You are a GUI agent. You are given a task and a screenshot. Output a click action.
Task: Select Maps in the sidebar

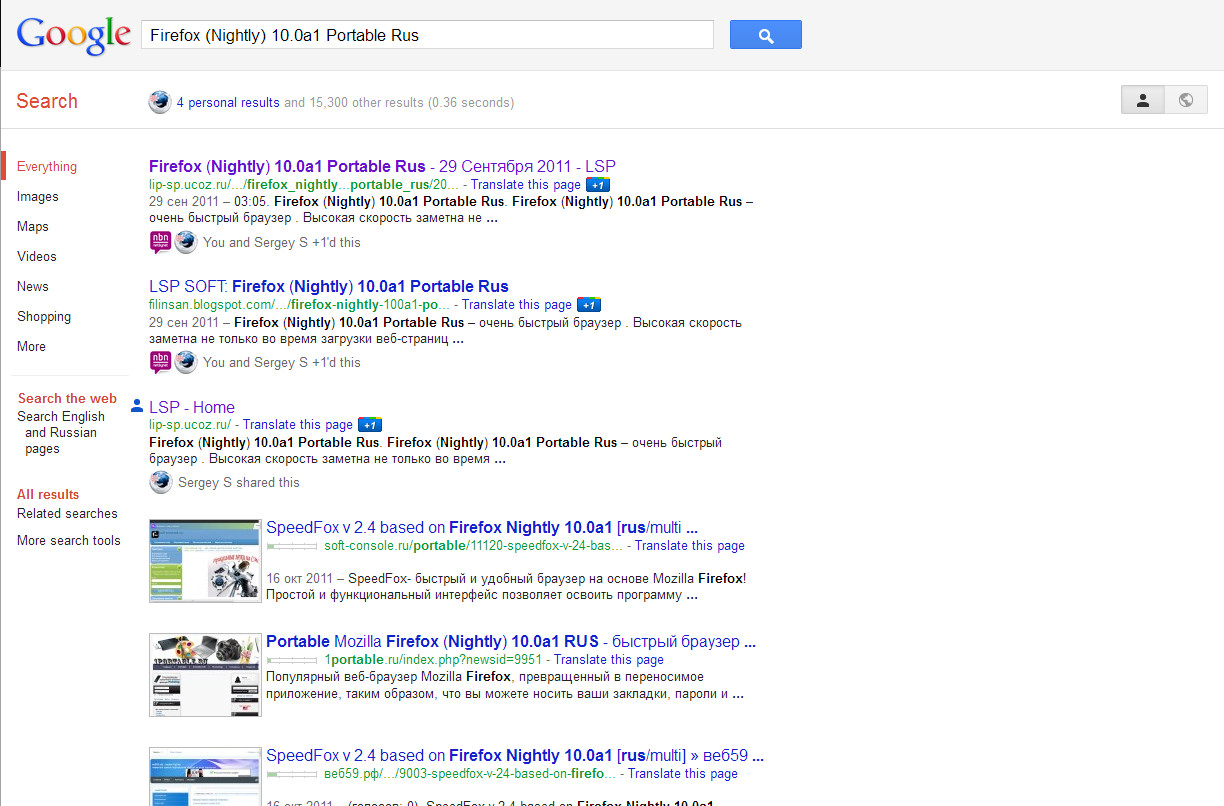click(x=33, y=227)
